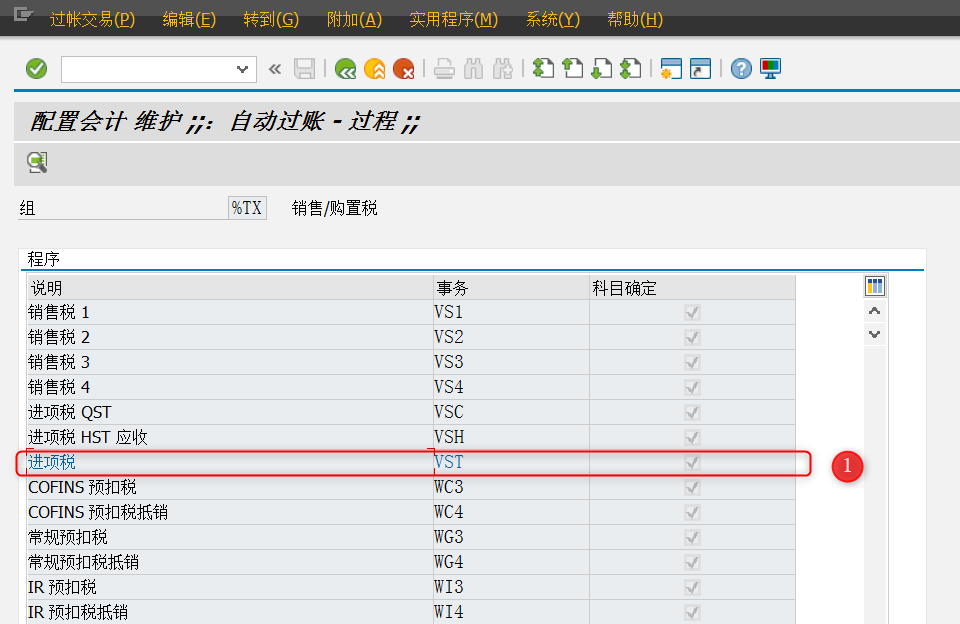Open the command field dropdown arrow
960x624 pixels.
[242, 69]
